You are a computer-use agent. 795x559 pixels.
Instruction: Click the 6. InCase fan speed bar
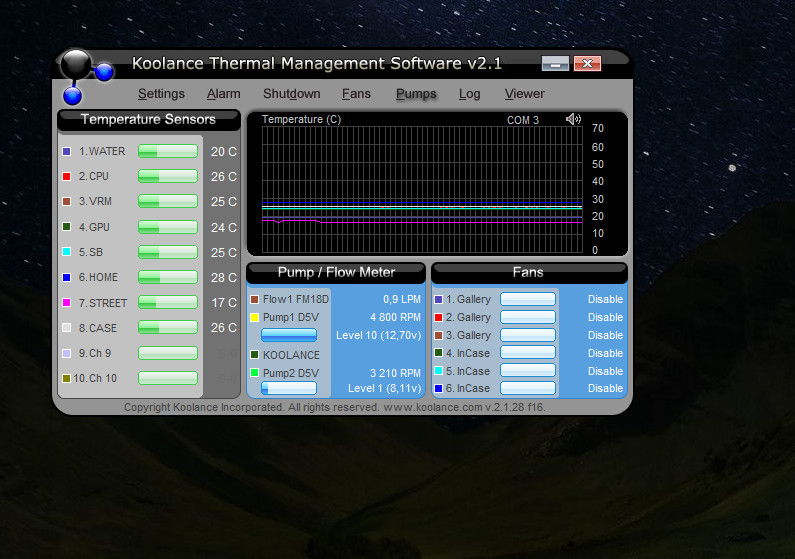528,388
